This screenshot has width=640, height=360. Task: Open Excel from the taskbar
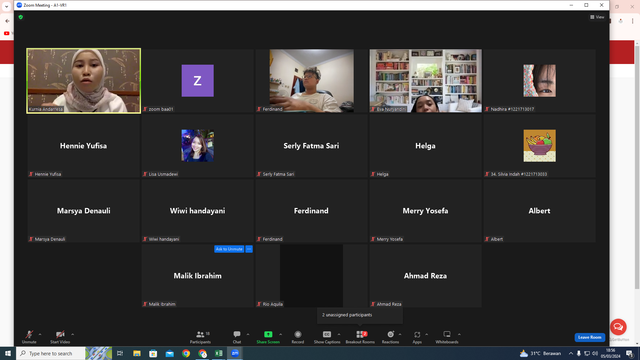tap(219, 353)
